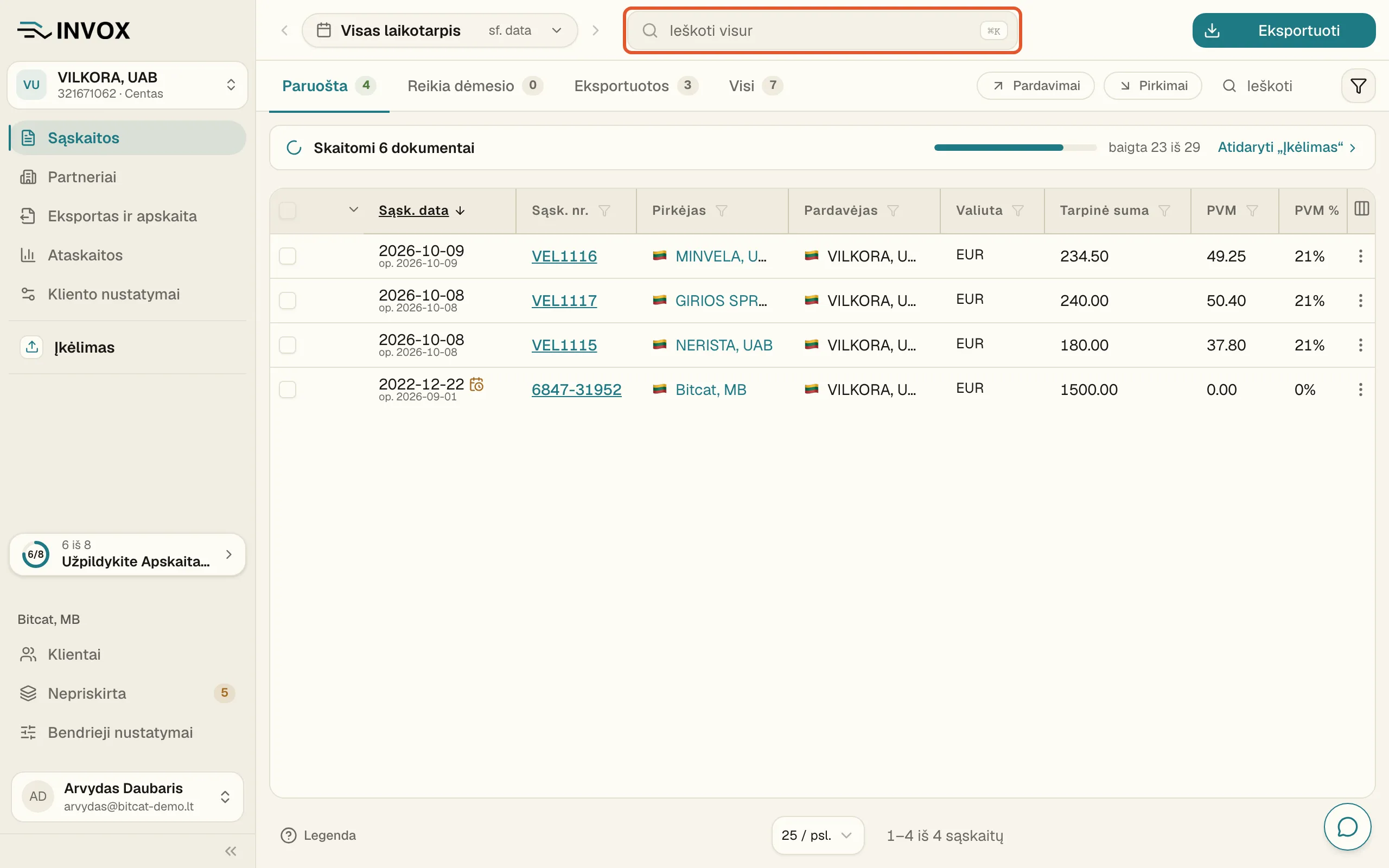Click the document reading progress bar
The width and height of the screenshot is (1389, 868).
click(1015, 148)
